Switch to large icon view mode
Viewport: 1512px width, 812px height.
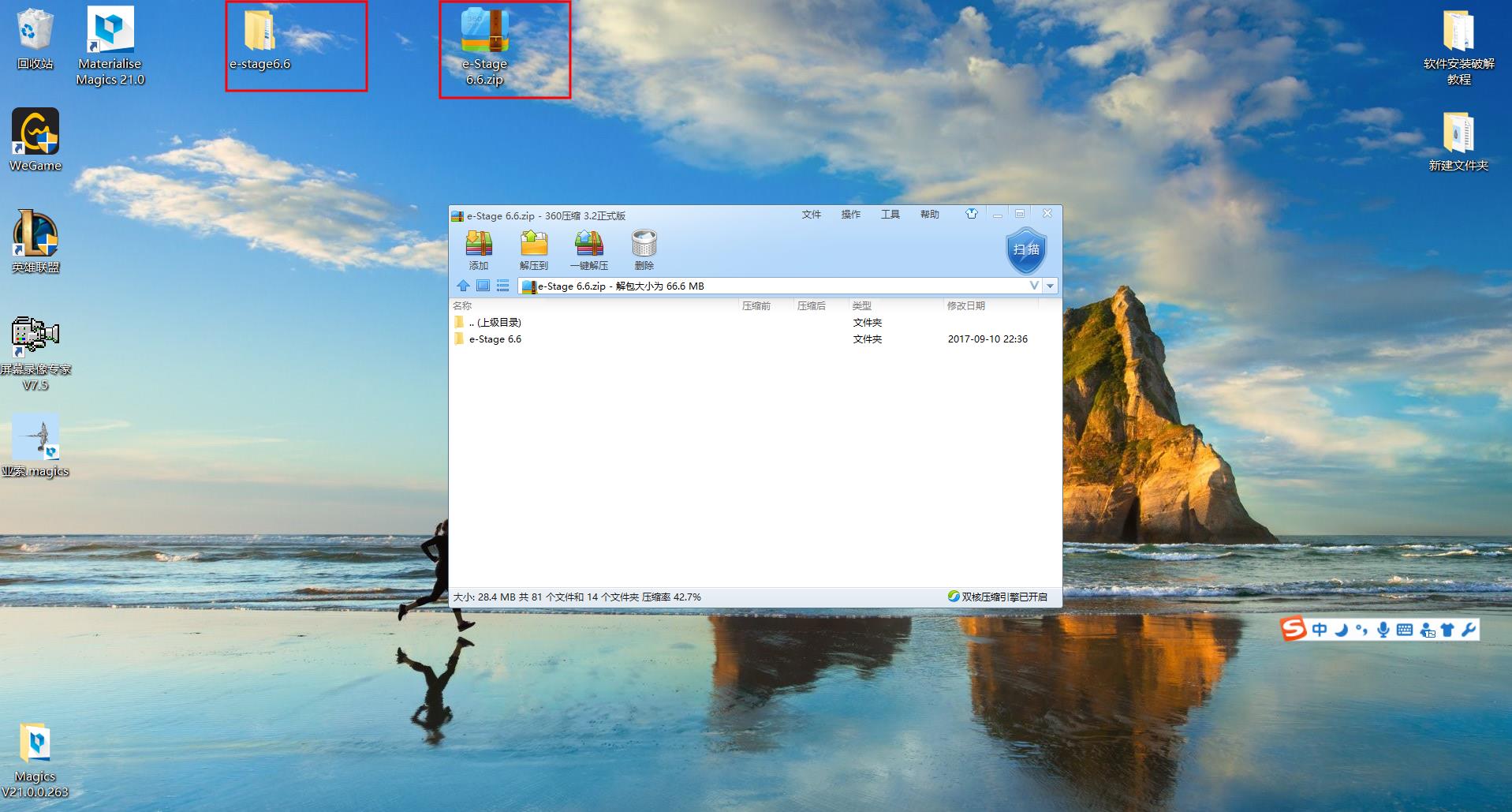483,286
